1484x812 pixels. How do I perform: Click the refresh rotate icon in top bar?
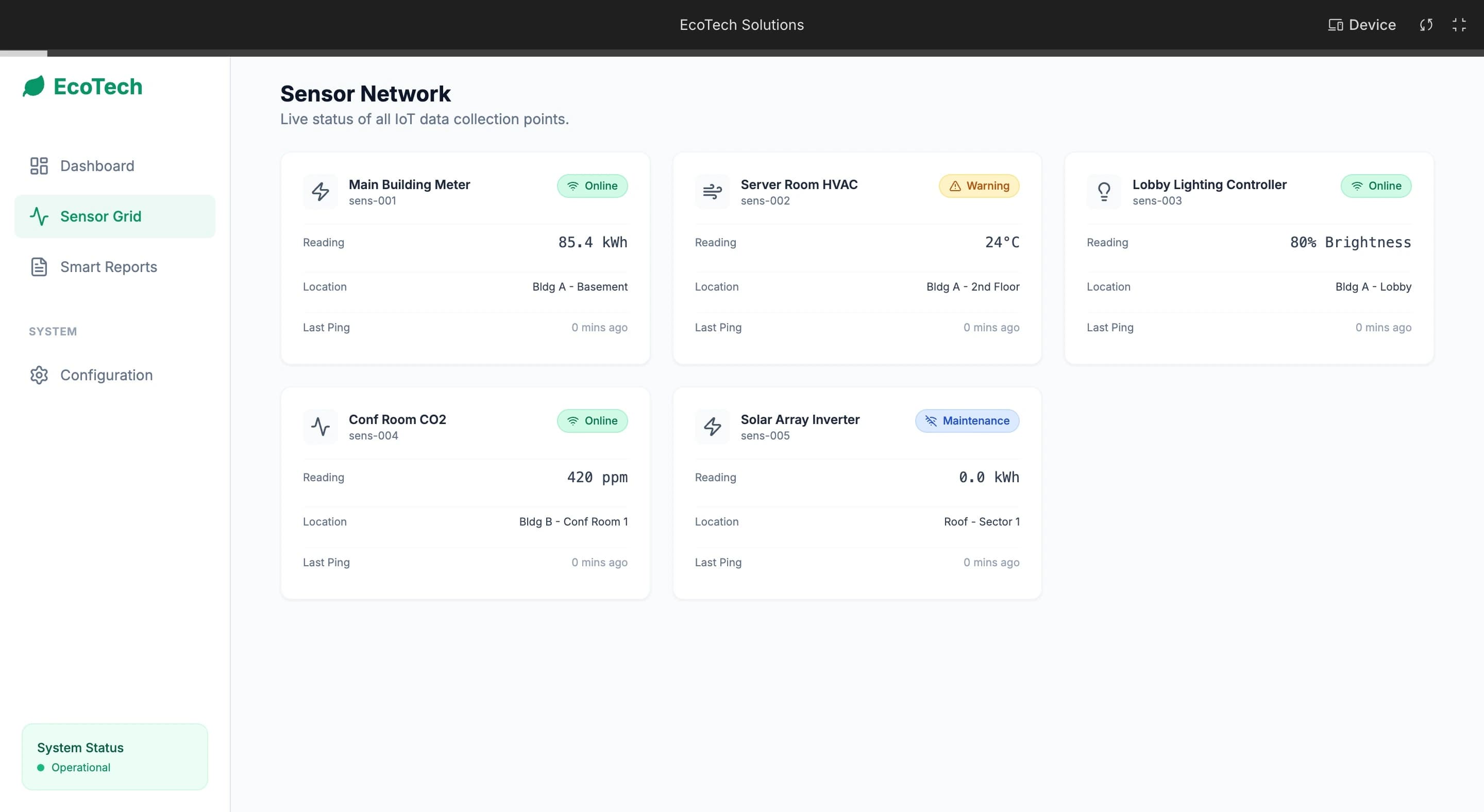coord(1426,25)
